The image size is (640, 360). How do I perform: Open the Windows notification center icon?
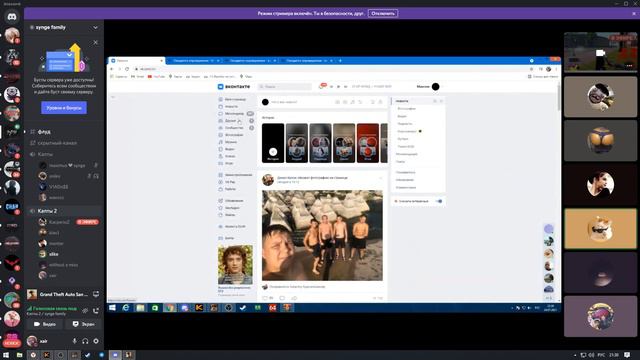627,355
